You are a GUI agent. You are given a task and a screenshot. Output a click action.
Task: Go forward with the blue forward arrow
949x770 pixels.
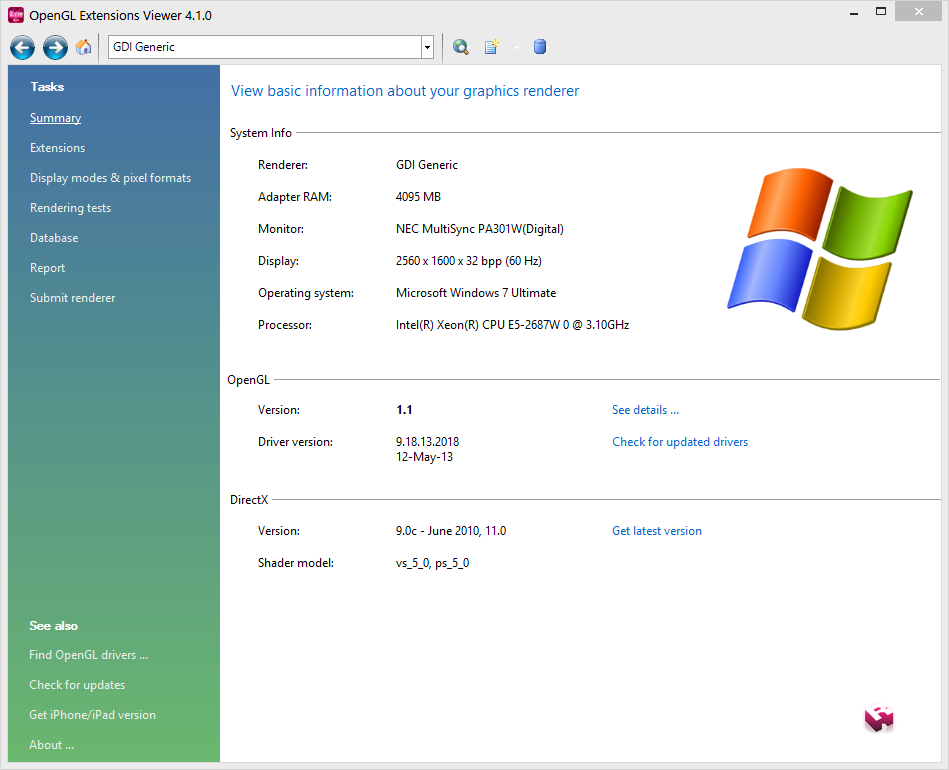point(55,47)
